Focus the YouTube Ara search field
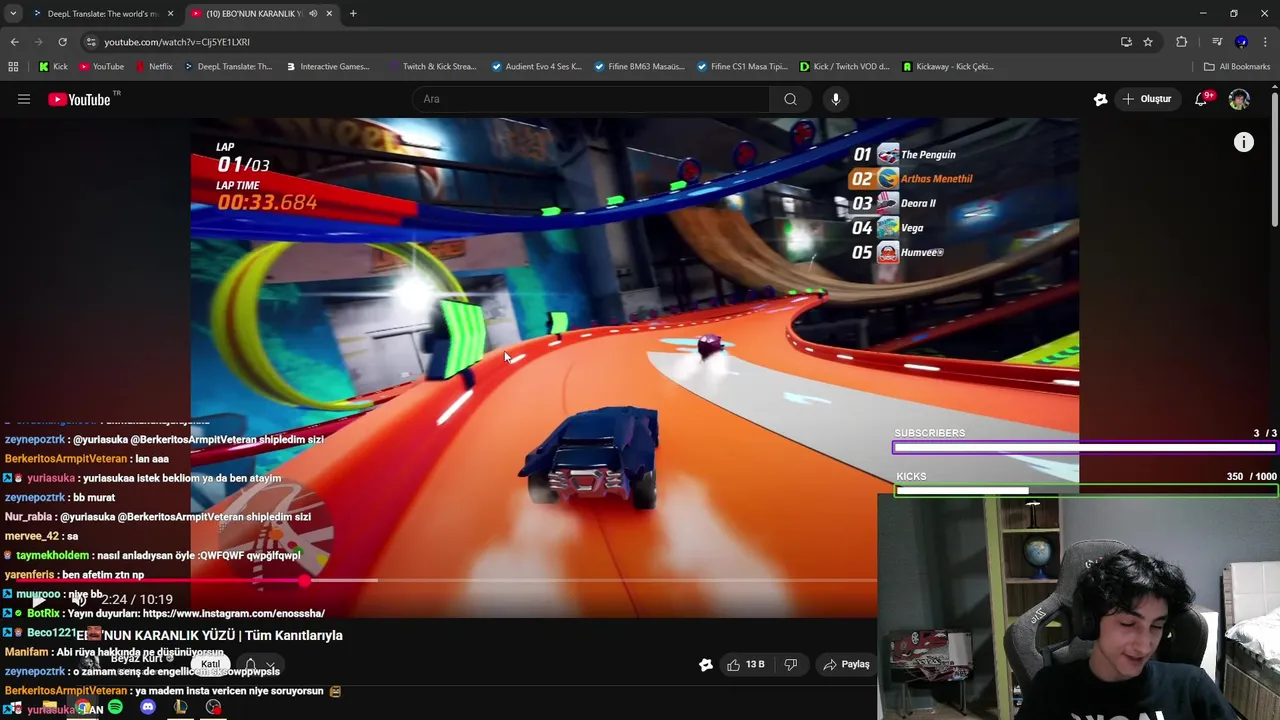Image resolution: width=1280 pixels, height=720 pixels. click(590, 99)
